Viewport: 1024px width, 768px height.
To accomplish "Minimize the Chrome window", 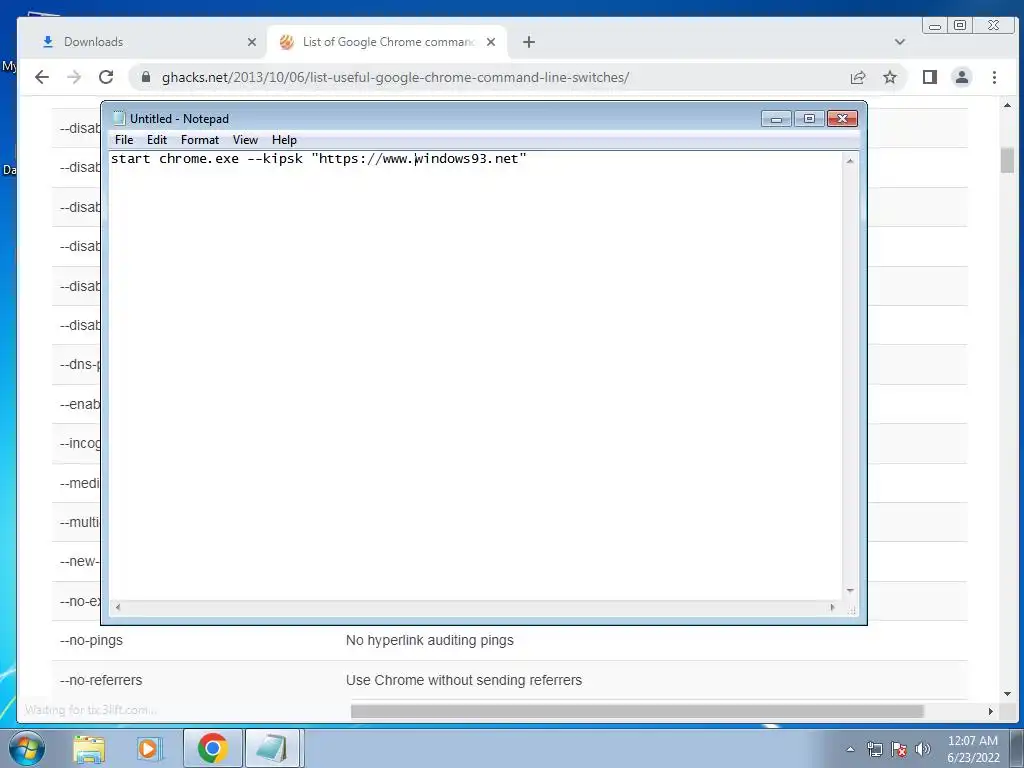I will 935,26.
